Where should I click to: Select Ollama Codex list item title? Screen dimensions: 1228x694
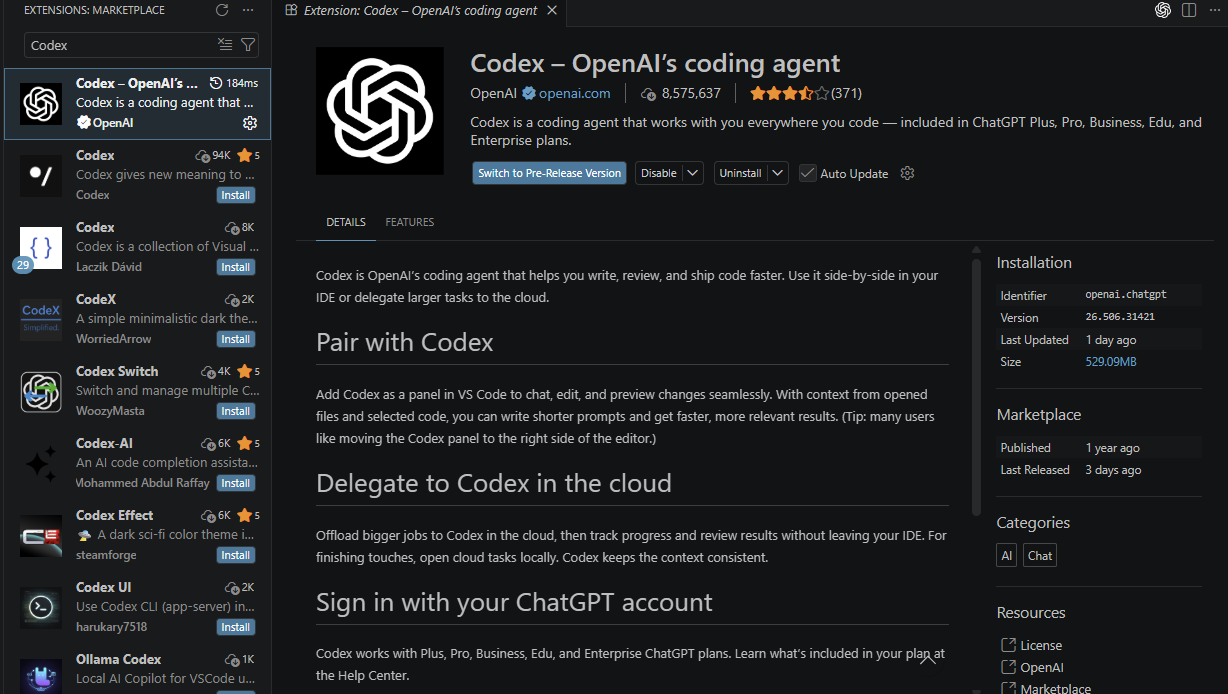click(118, 659)
